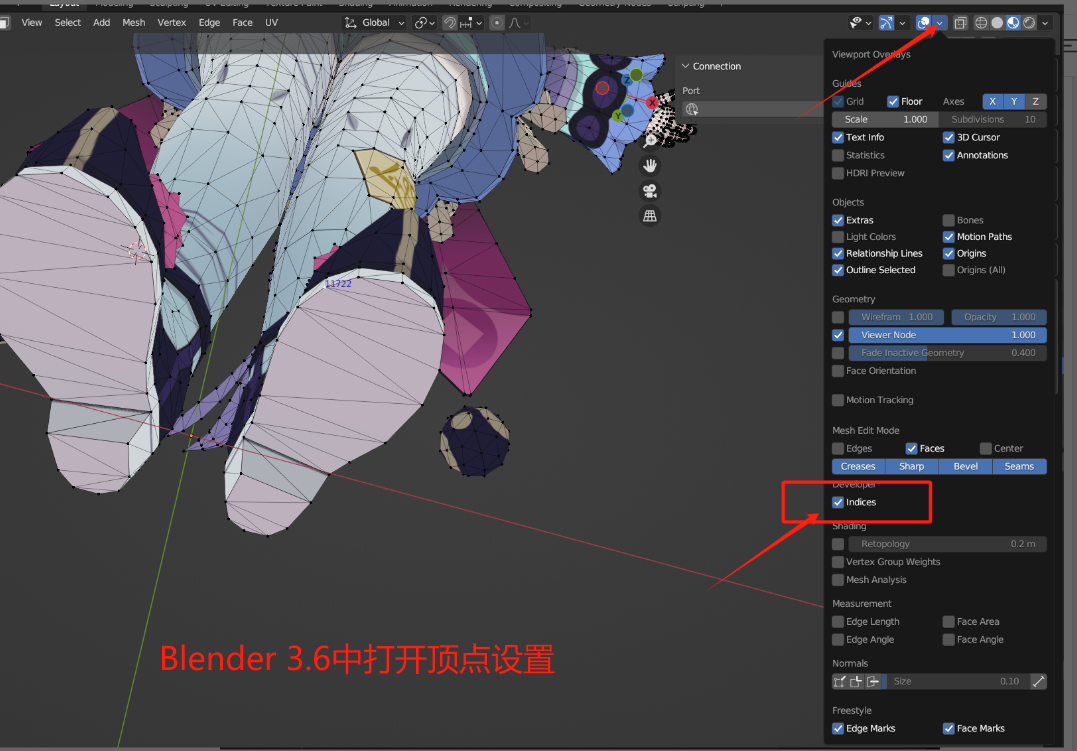Show vertex normals icon in Normals row
1077x751 pixels.
click(839, 682)
